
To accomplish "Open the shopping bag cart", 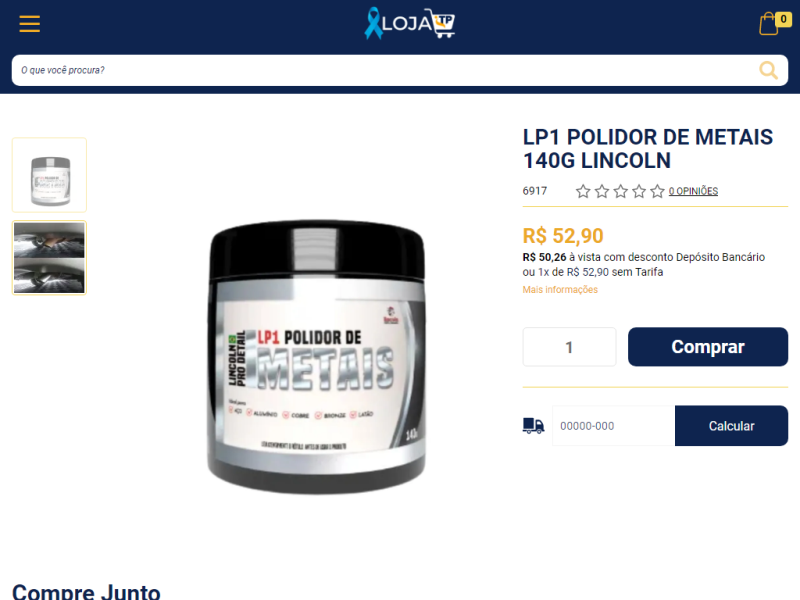I will [x=769, y=24].
